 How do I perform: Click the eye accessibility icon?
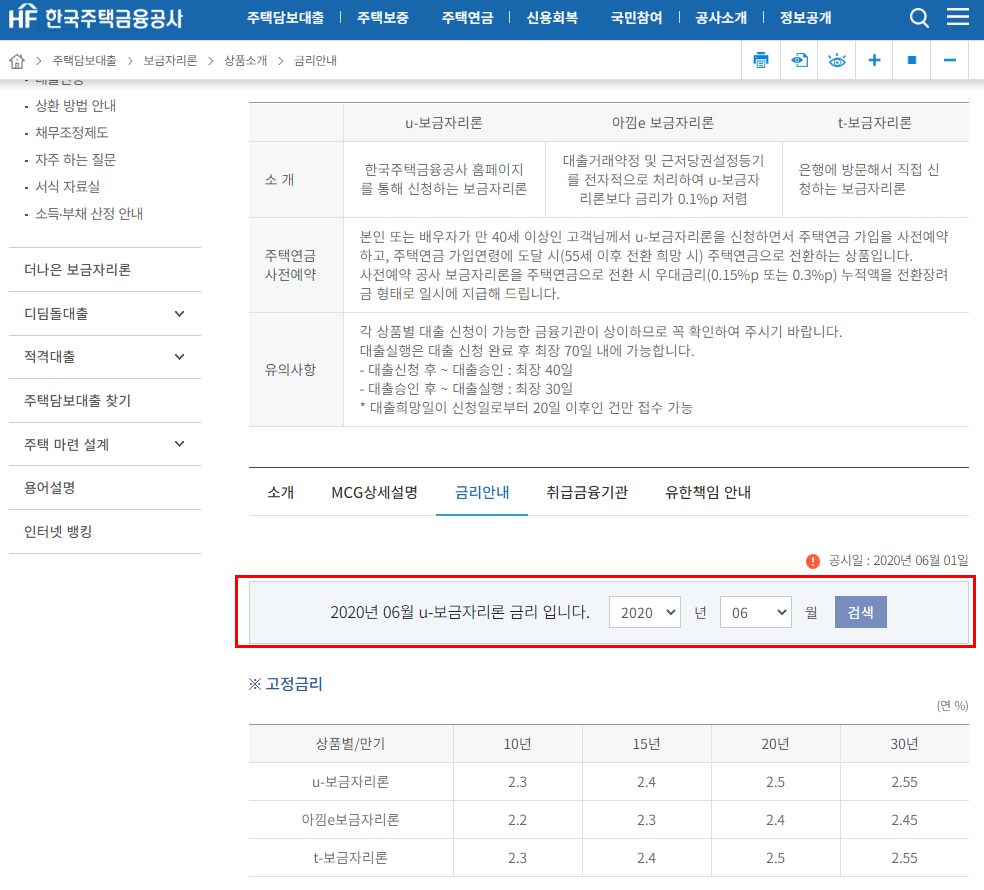coord(837,60)
